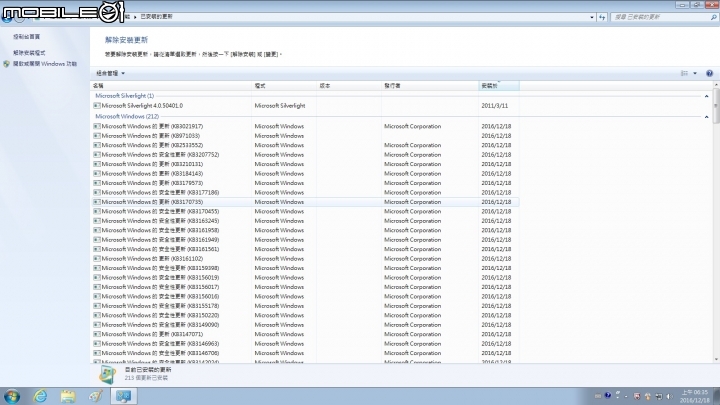Click the magnifier icon in the search box
Image resolution: width=720 pixels, height=405 pixels.
[x=714, y=17]
